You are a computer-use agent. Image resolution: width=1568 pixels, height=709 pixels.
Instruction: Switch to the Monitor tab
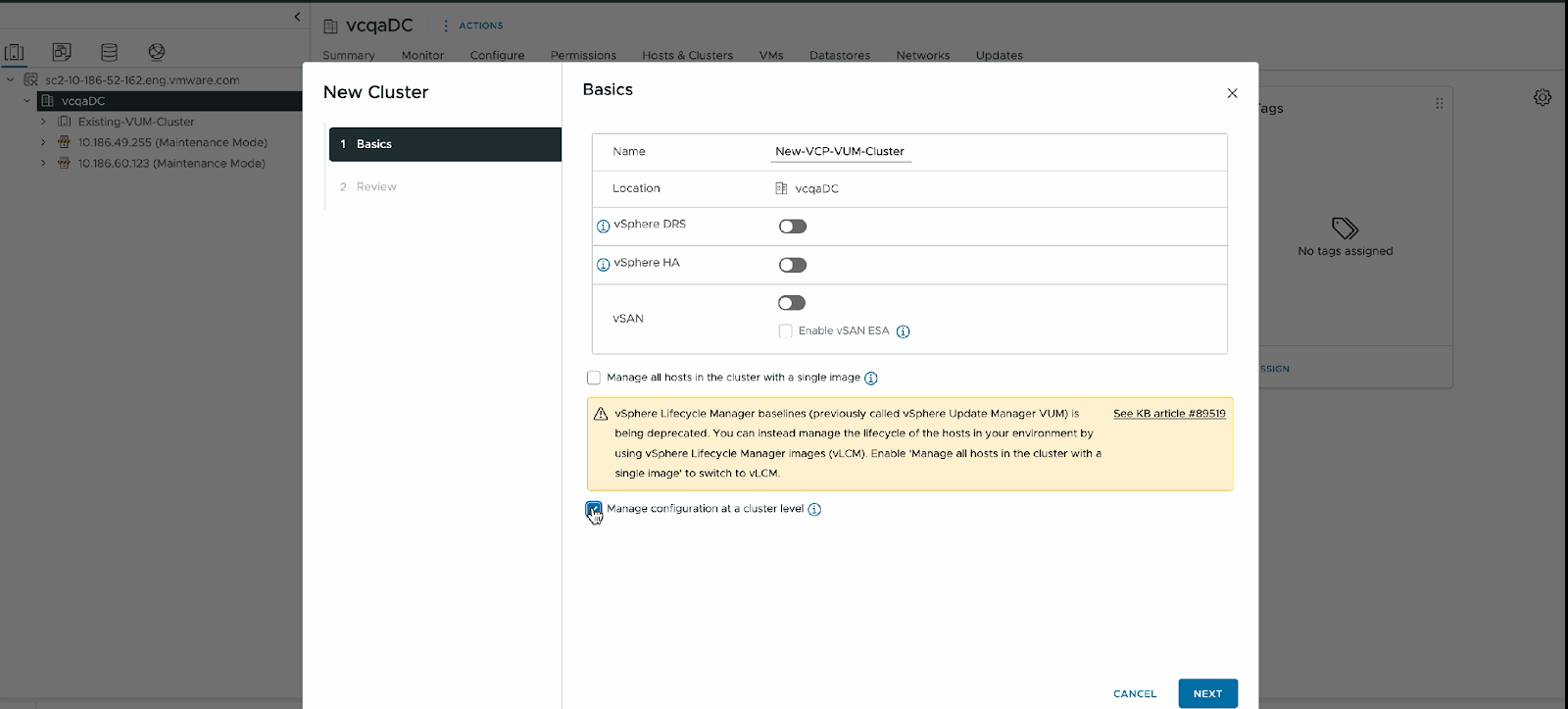pyautogui.click(x=422, y=55)
